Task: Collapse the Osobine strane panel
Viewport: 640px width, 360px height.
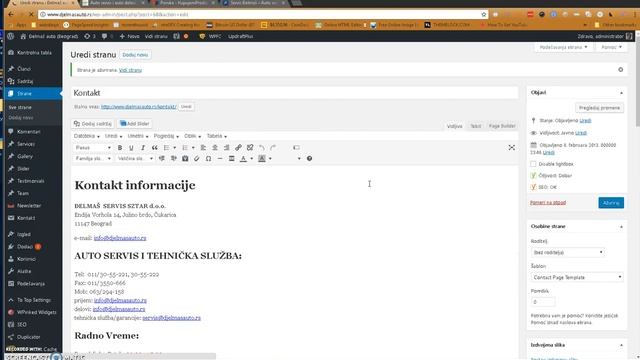Action: (621, 227)
